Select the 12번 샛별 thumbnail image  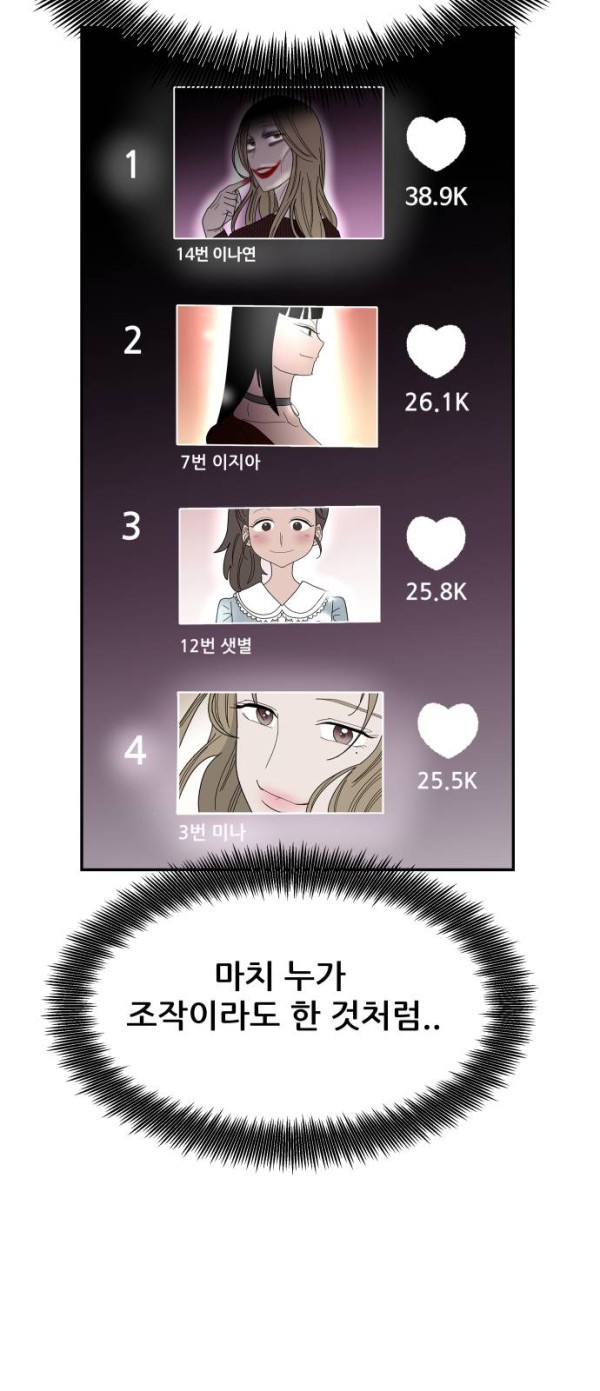coord(279,565)
